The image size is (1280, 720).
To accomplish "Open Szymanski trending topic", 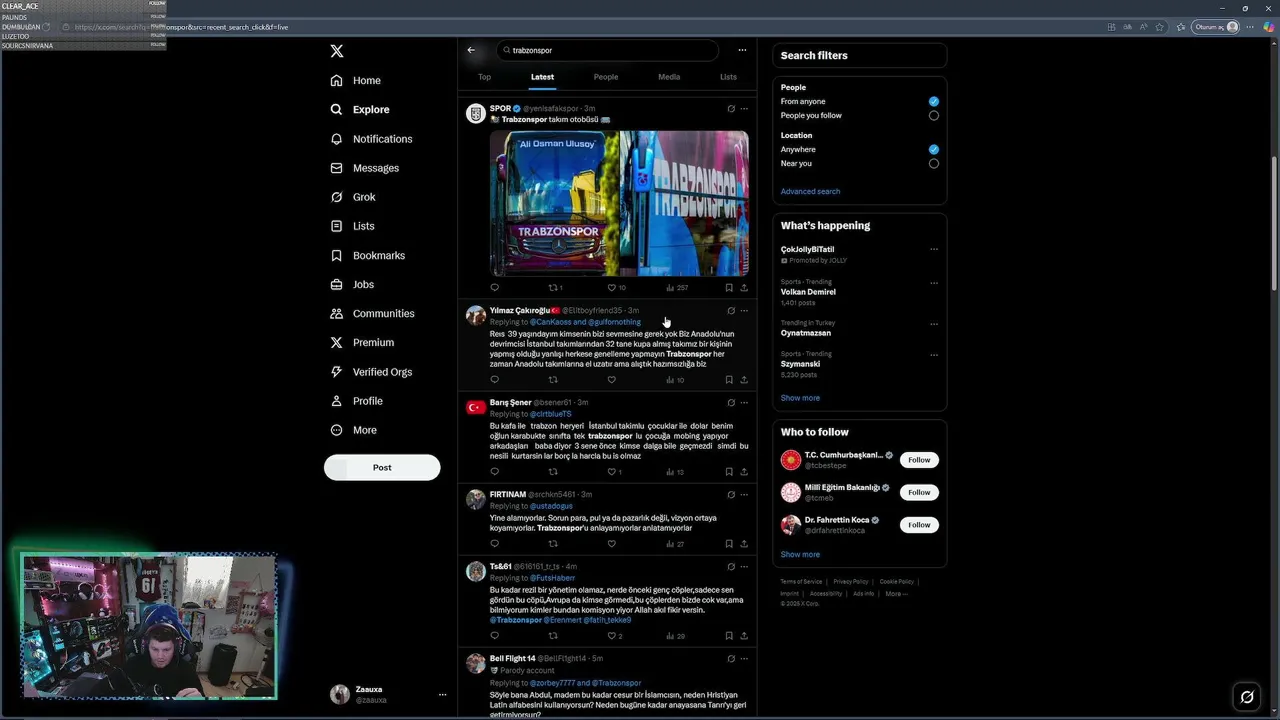I will pos(801,364).
